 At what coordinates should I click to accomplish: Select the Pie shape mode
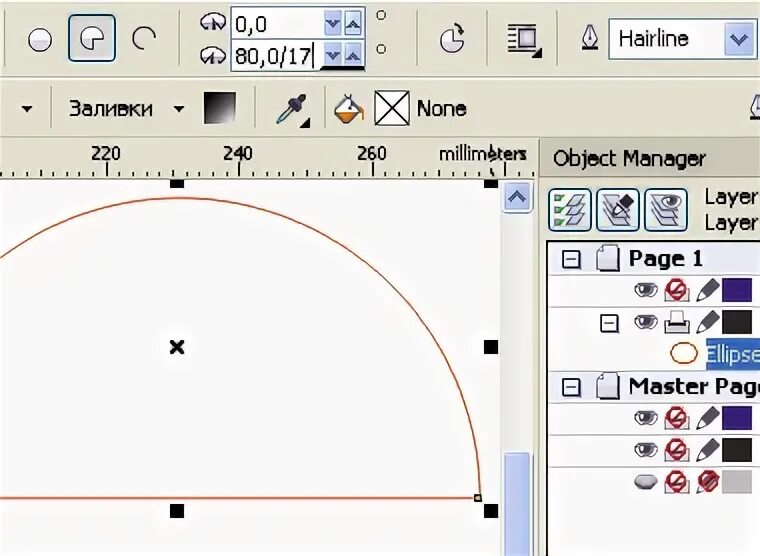tap(92, 38)
